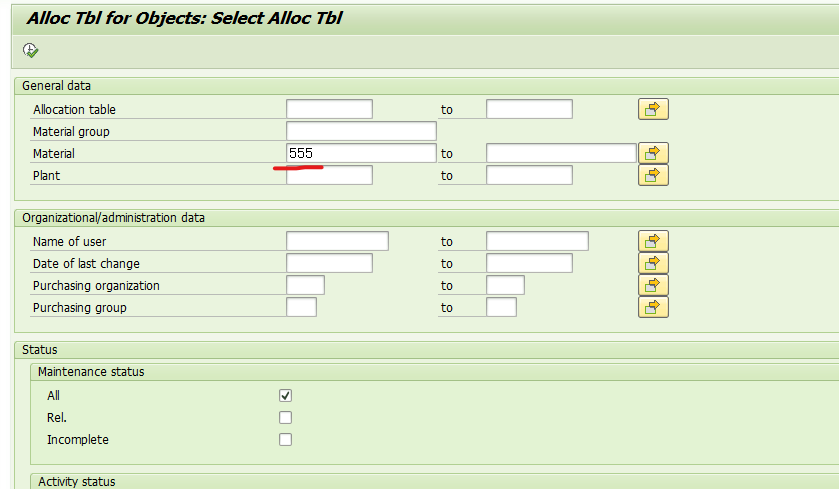
Task: Click the Name of user from field
Action: (x=337, y=241)
